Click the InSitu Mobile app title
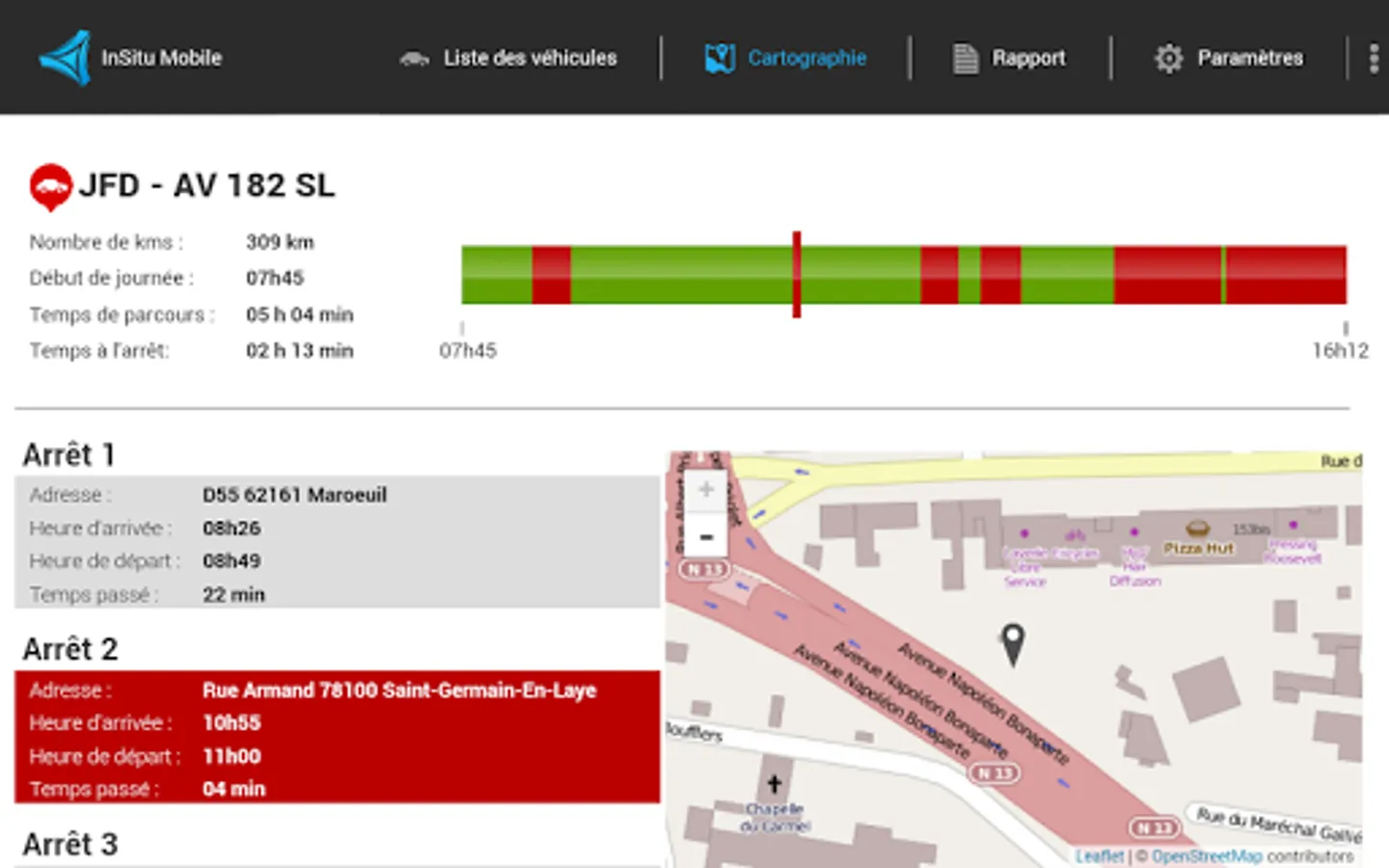 [x=162, y=59]
